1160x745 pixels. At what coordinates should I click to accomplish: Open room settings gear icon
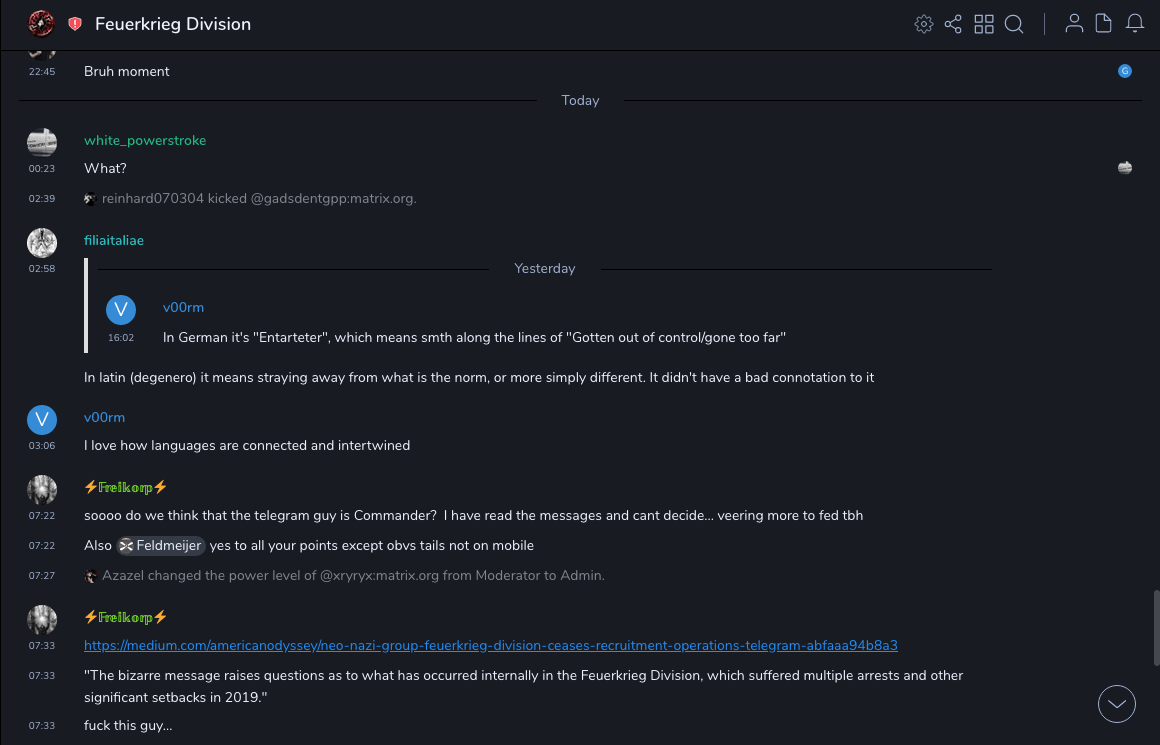click(923, 24)
